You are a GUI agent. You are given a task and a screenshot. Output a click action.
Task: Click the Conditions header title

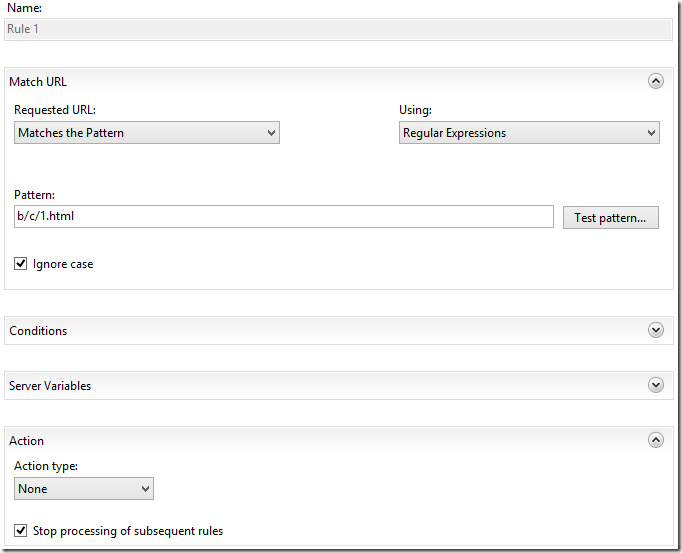[x=38, y=331]
